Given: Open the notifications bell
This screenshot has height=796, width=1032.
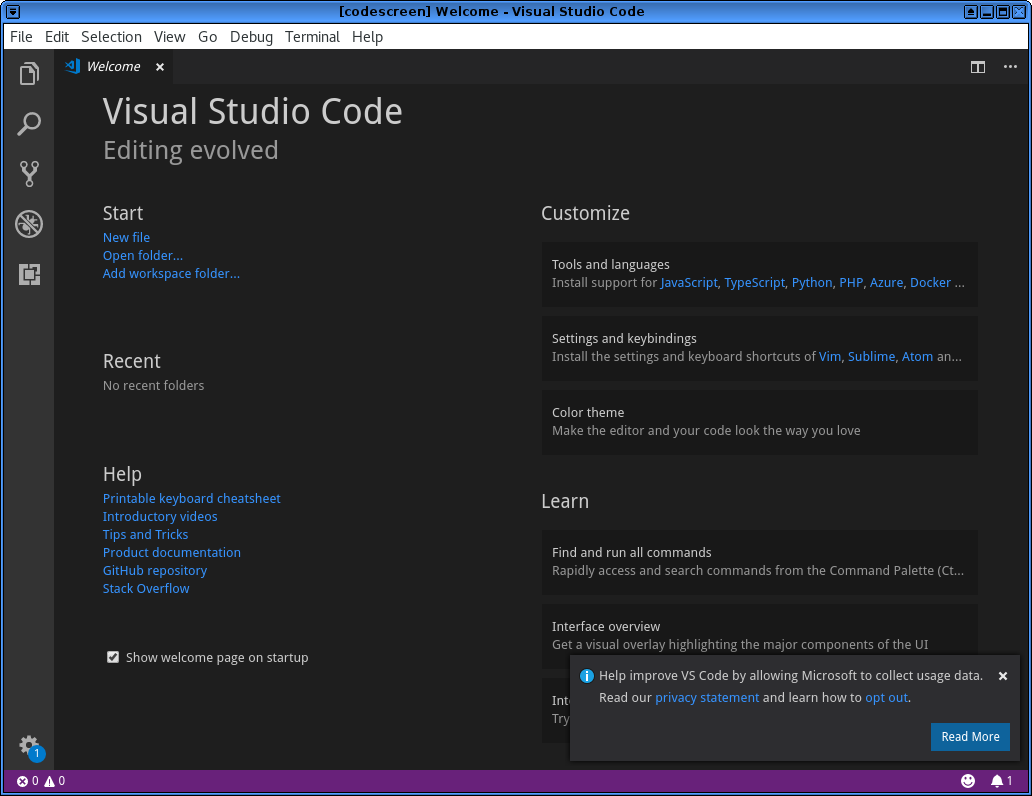Looking at the screenshot, I should 999,780.
